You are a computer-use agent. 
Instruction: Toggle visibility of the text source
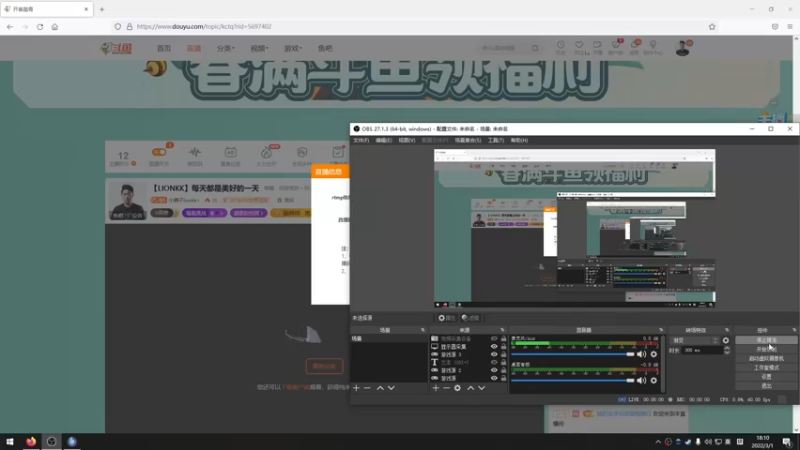tap(494, 362)
